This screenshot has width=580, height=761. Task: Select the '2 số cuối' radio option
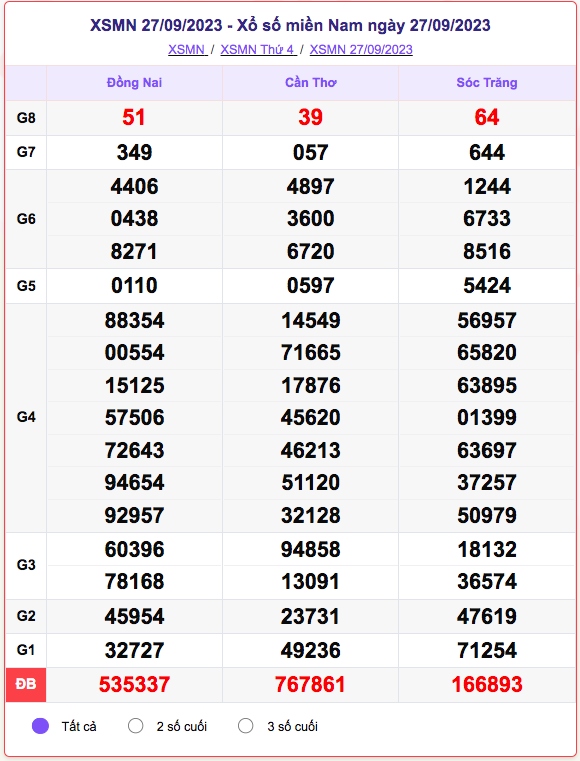(135, 726)
